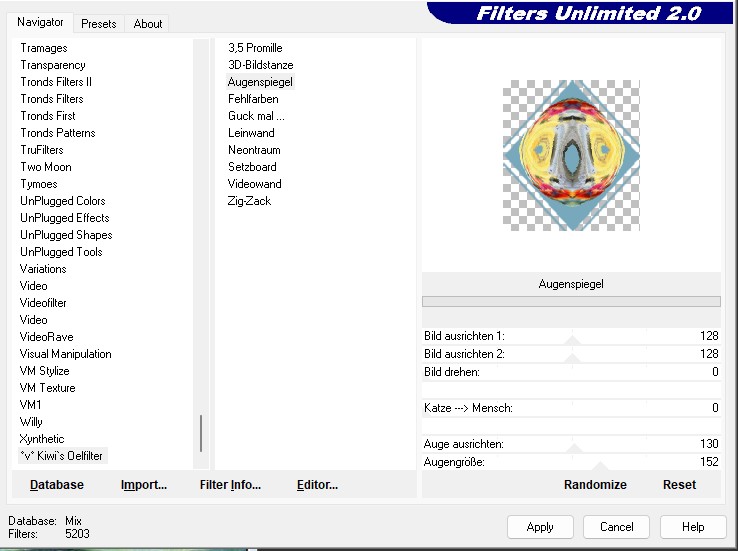Choose the Setzboard filter
The height and width of the screenshot is (551, 738).
tap(252, 167)
